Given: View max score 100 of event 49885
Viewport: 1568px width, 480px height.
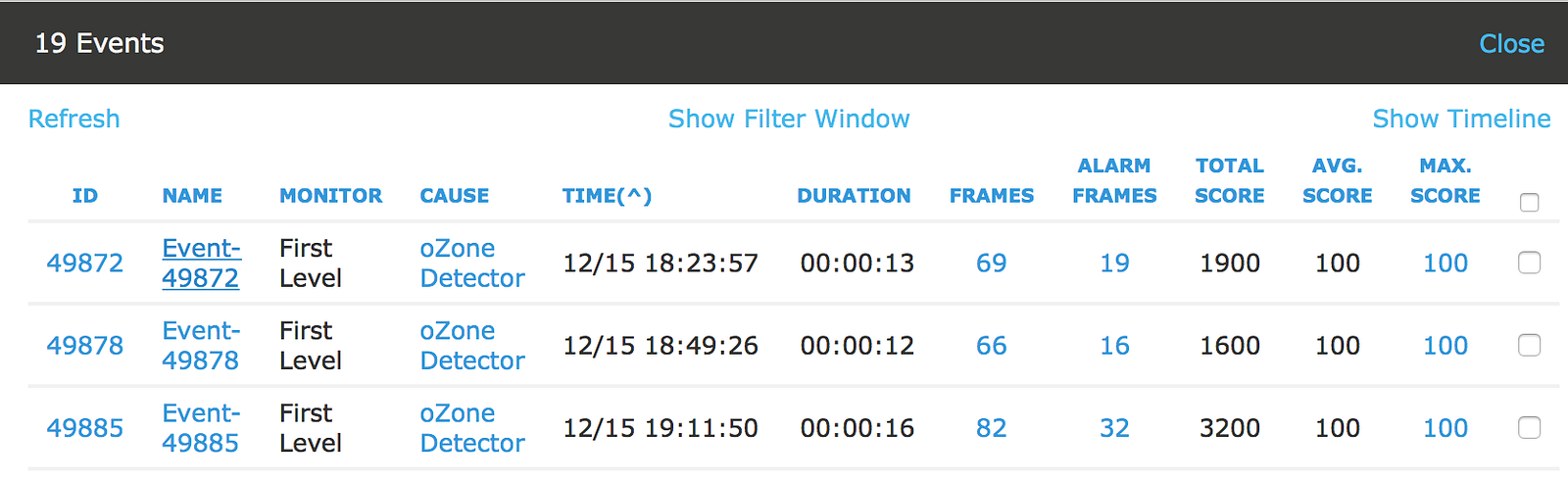Looking at the screenshot, I should [1445, 427].
